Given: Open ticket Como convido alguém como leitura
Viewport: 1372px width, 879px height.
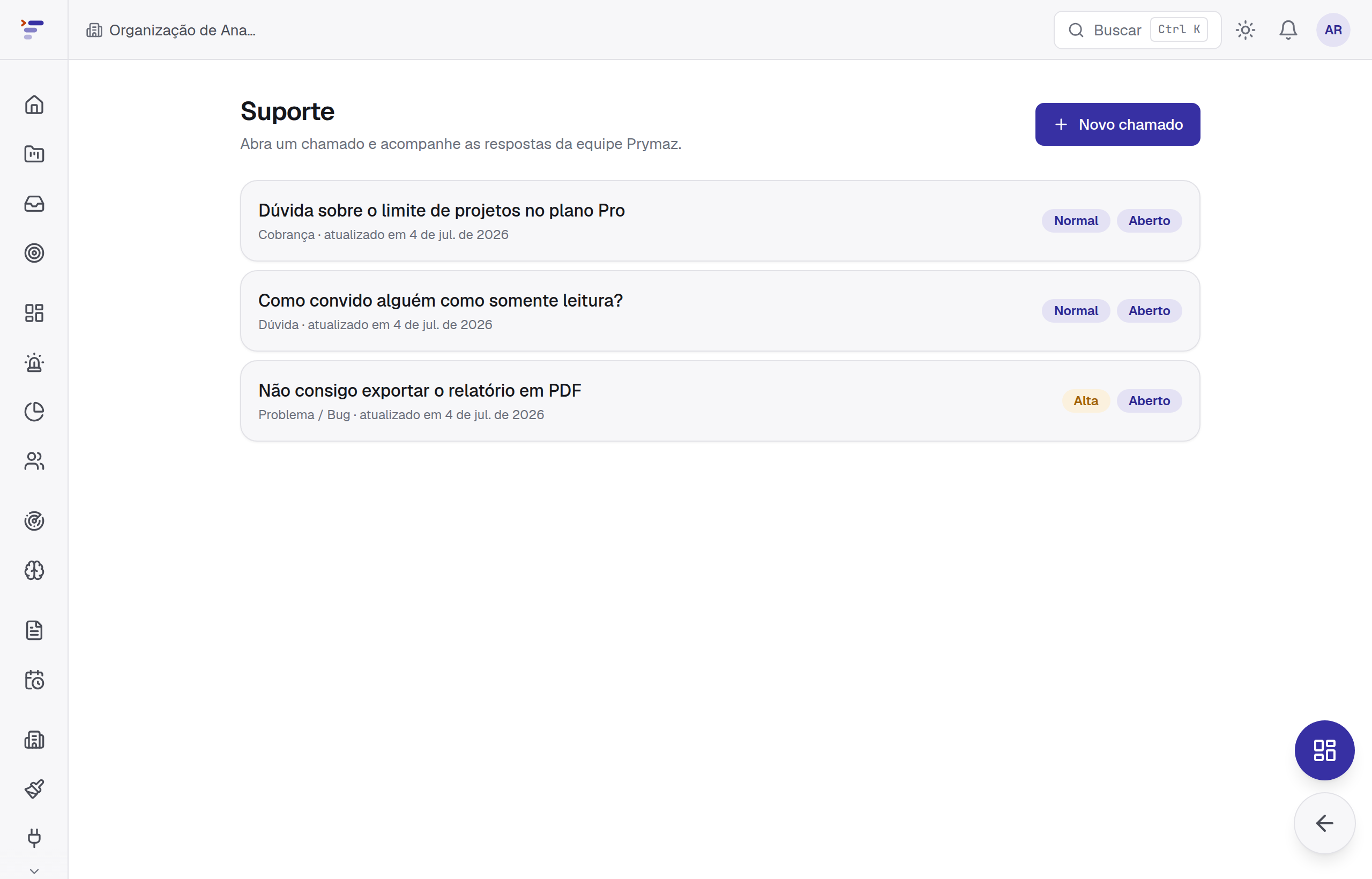Looking at the screenshot, I should point(720,311).
